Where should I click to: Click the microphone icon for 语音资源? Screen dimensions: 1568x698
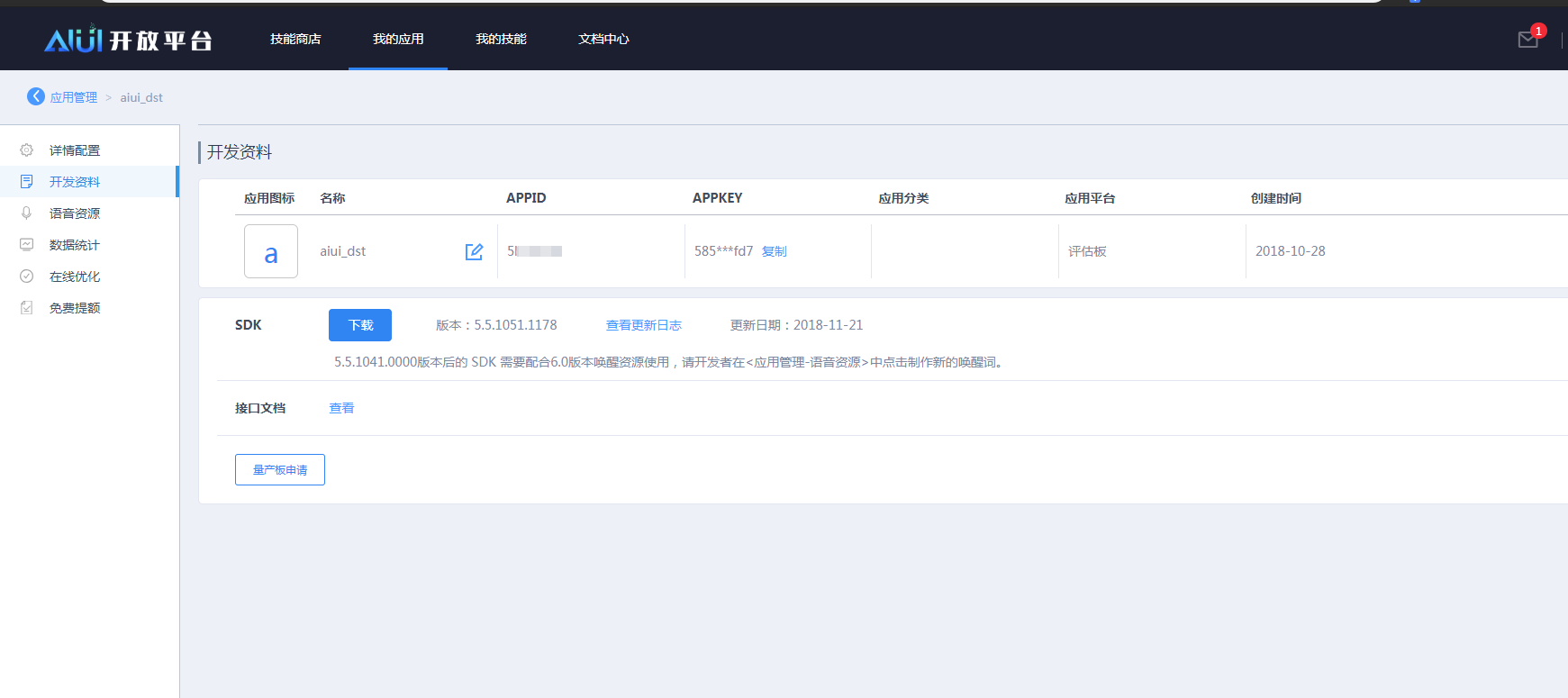coord(27,213)
